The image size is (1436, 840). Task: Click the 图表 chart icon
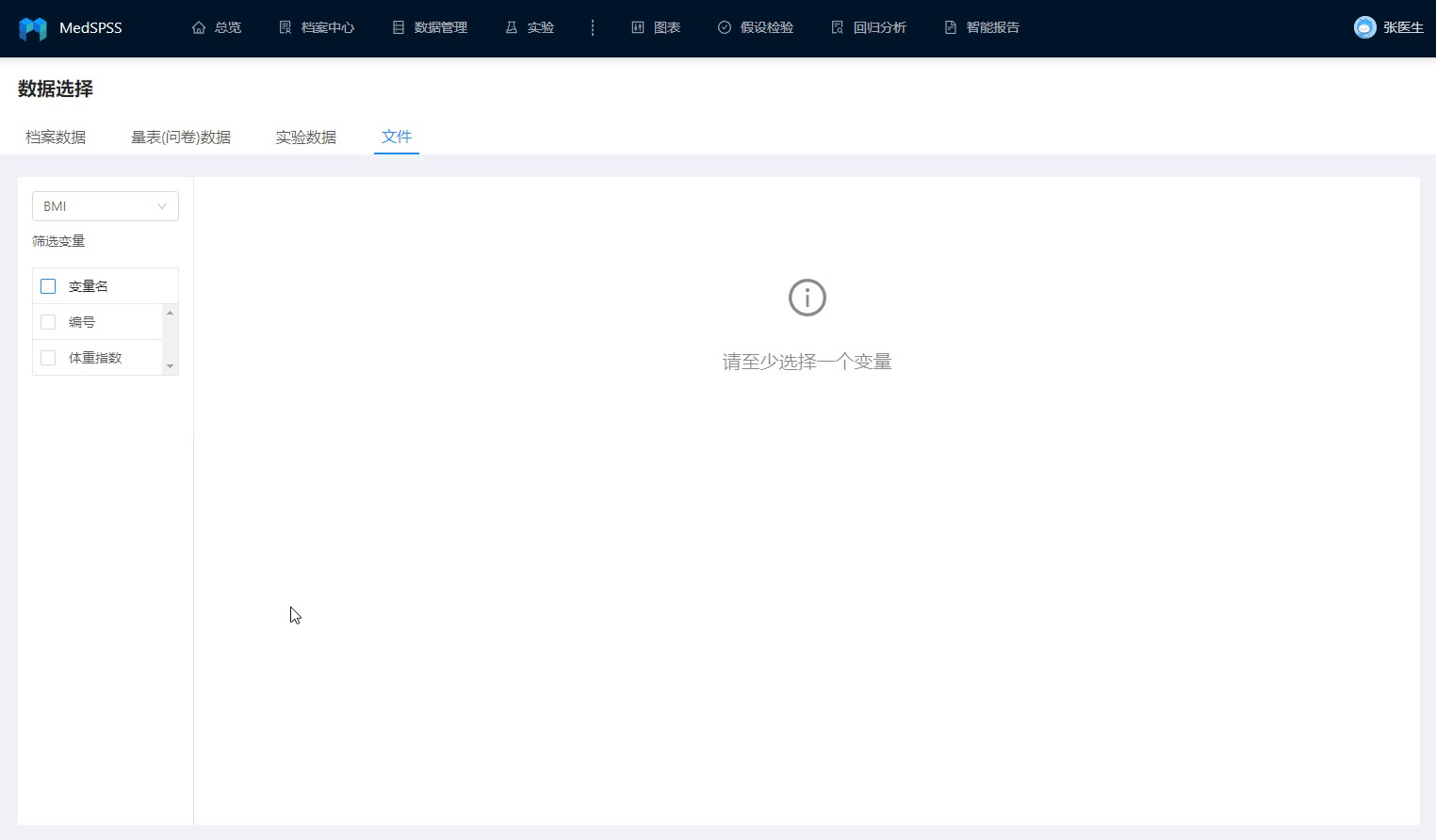pyautogui.click(x=638, y=28)
